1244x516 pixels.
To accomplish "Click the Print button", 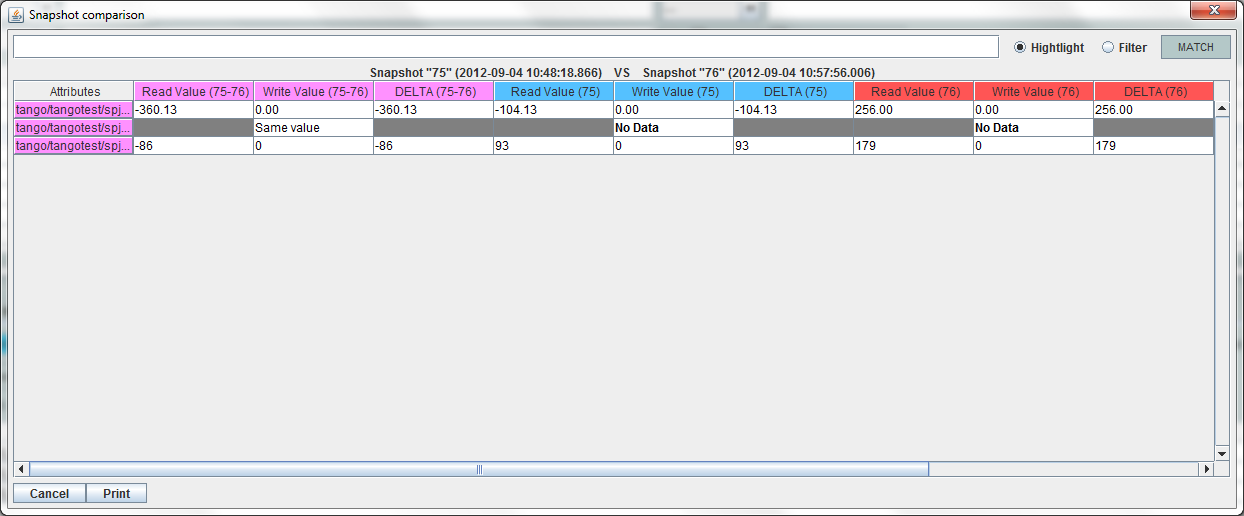I will point(117,493).
